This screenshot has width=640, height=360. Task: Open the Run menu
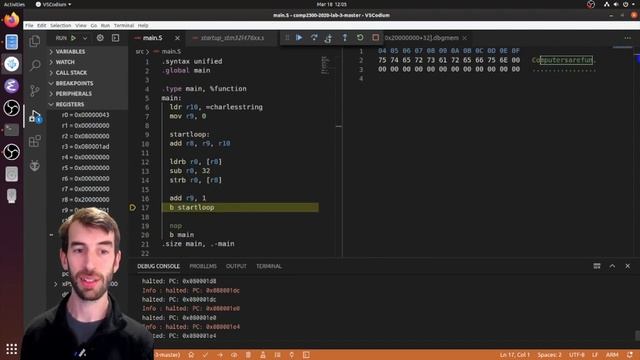click(x=105, y=25)
